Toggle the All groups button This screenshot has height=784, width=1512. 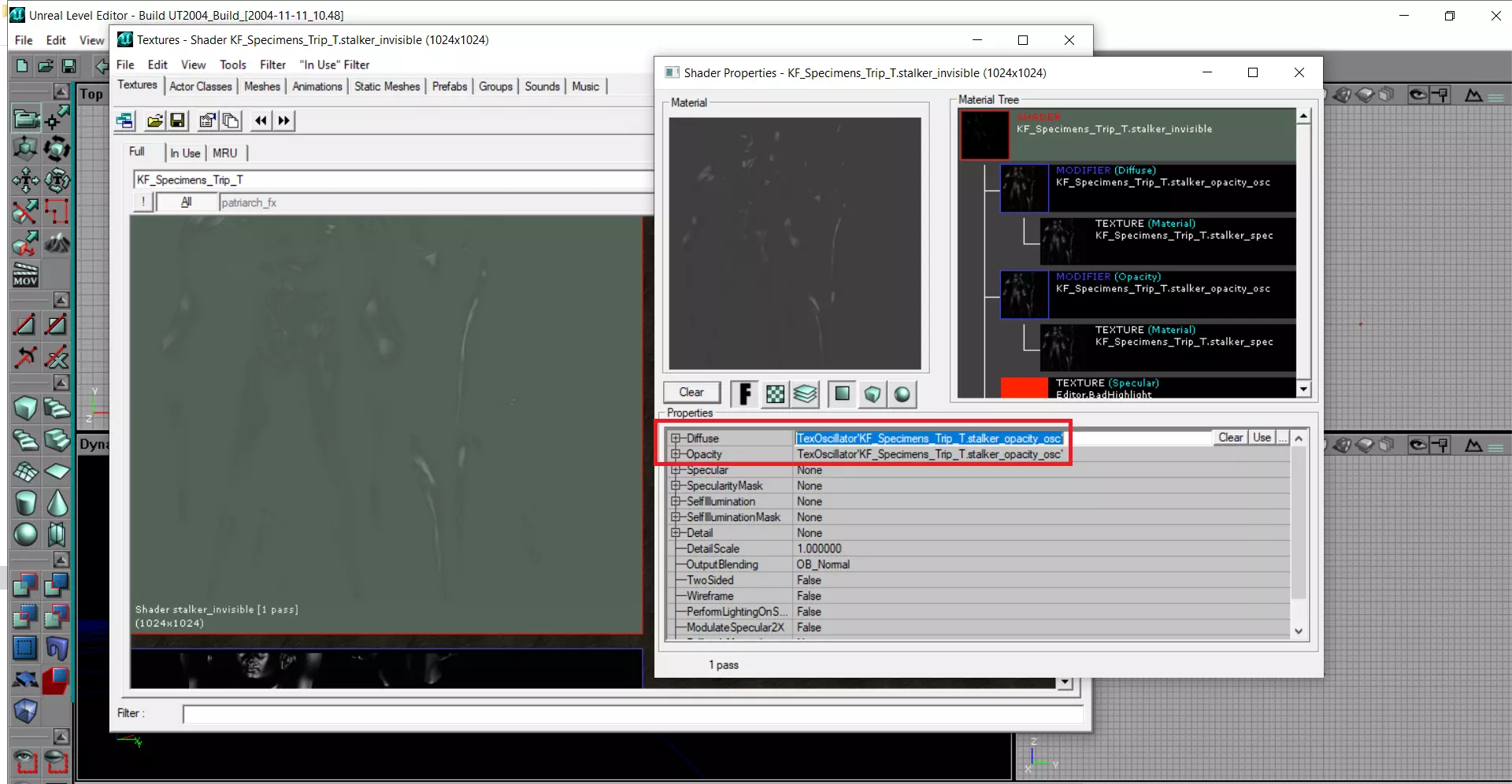pos(187,202)
